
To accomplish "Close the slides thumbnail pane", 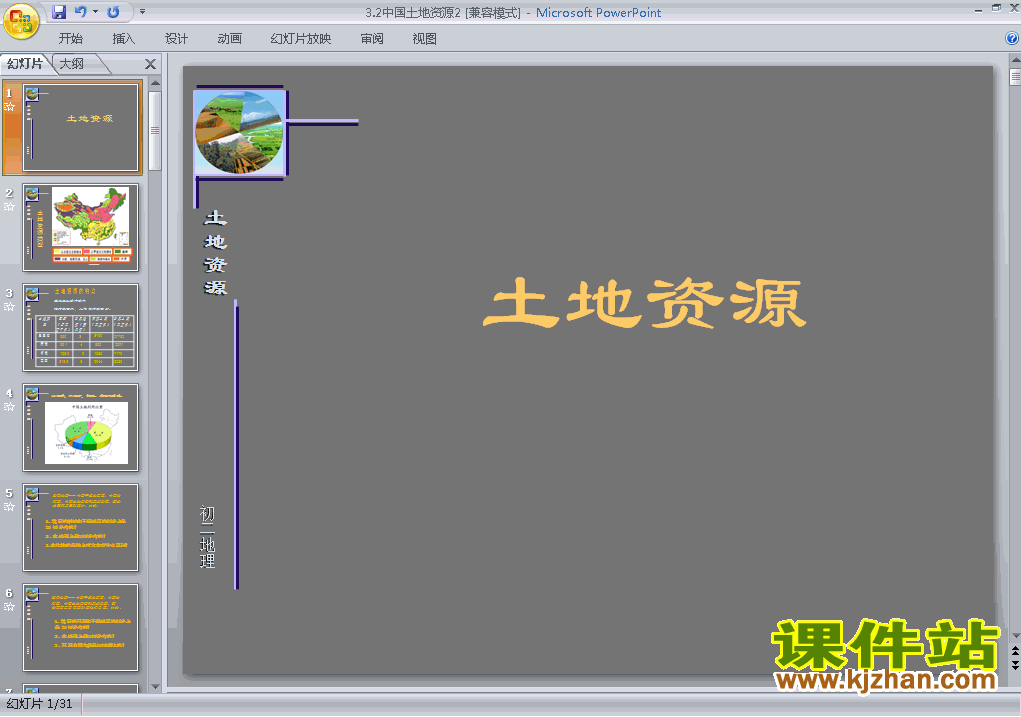I will click(x=150, y=64).
